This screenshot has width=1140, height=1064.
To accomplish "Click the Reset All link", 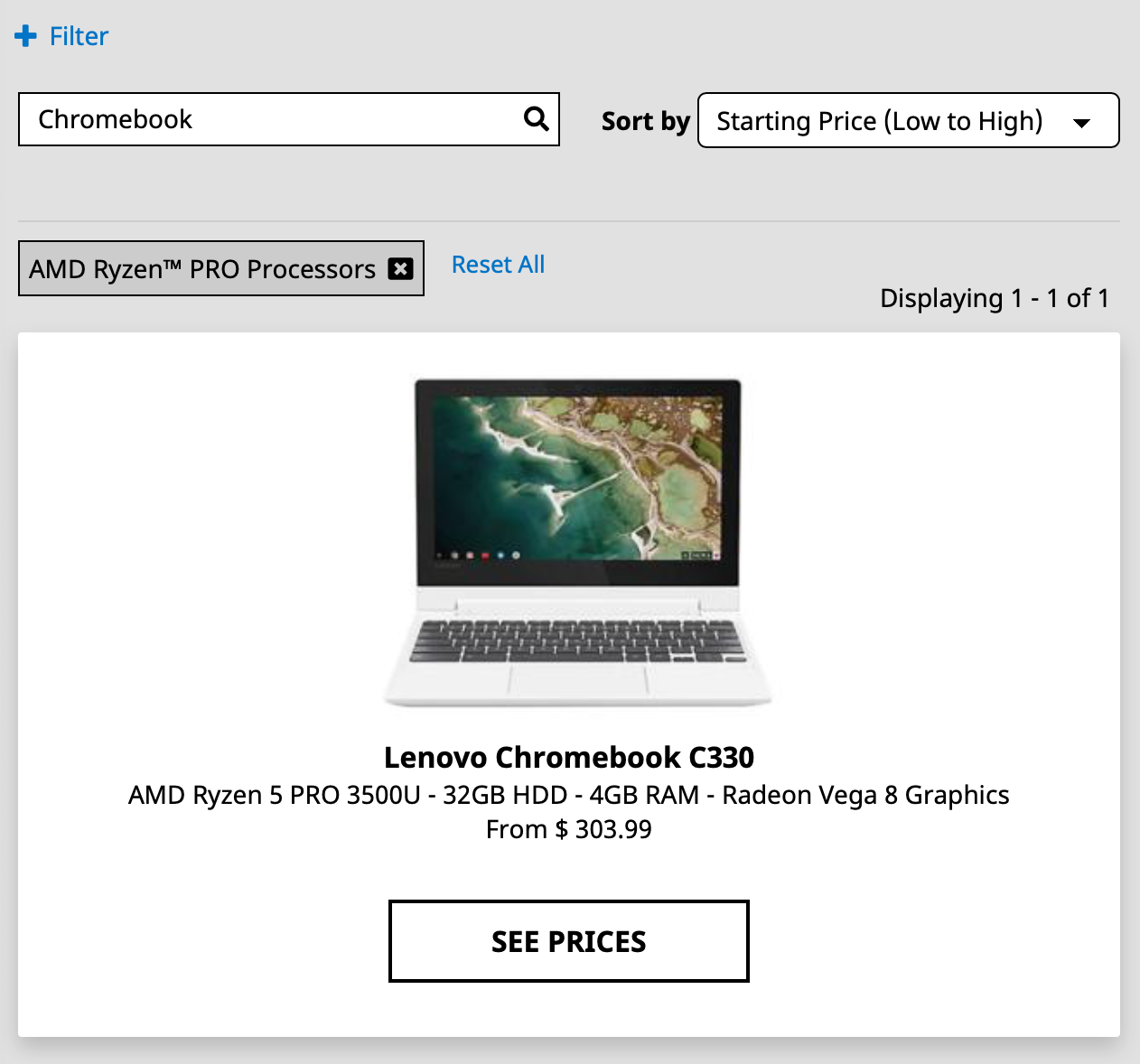I will tap(498, 265).
